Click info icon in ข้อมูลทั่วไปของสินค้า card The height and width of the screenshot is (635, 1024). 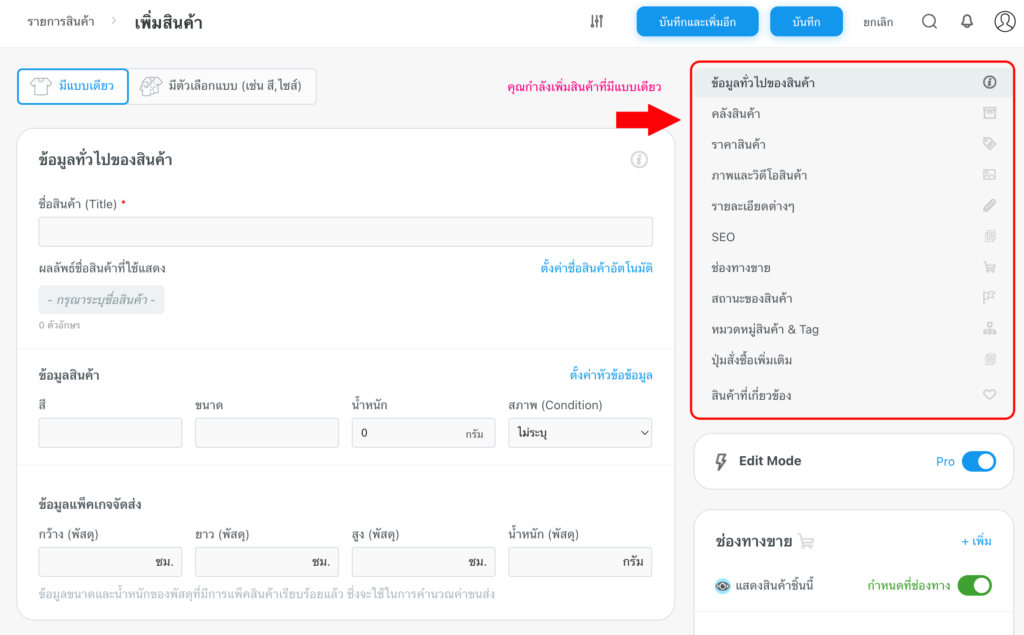click(639, 159)
